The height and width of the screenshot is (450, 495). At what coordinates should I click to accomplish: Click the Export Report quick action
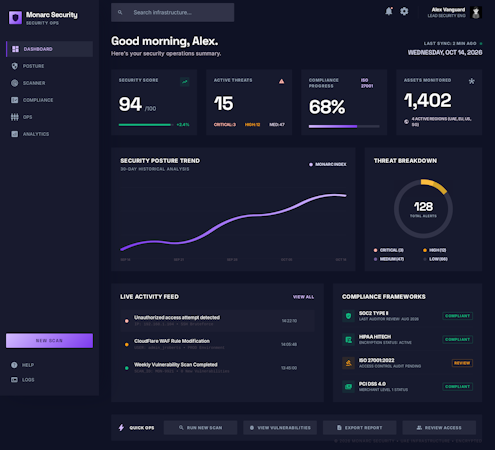[360, 428]
